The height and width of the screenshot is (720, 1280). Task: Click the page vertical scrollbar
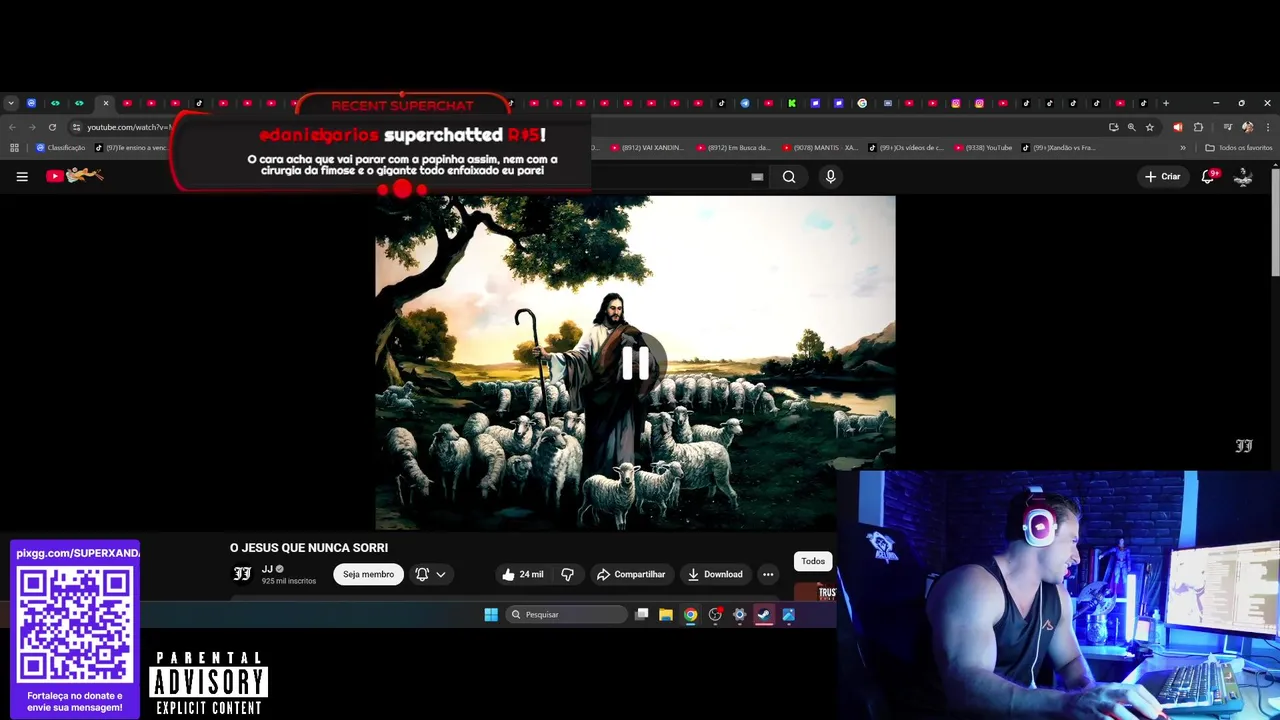[1275, 222]
